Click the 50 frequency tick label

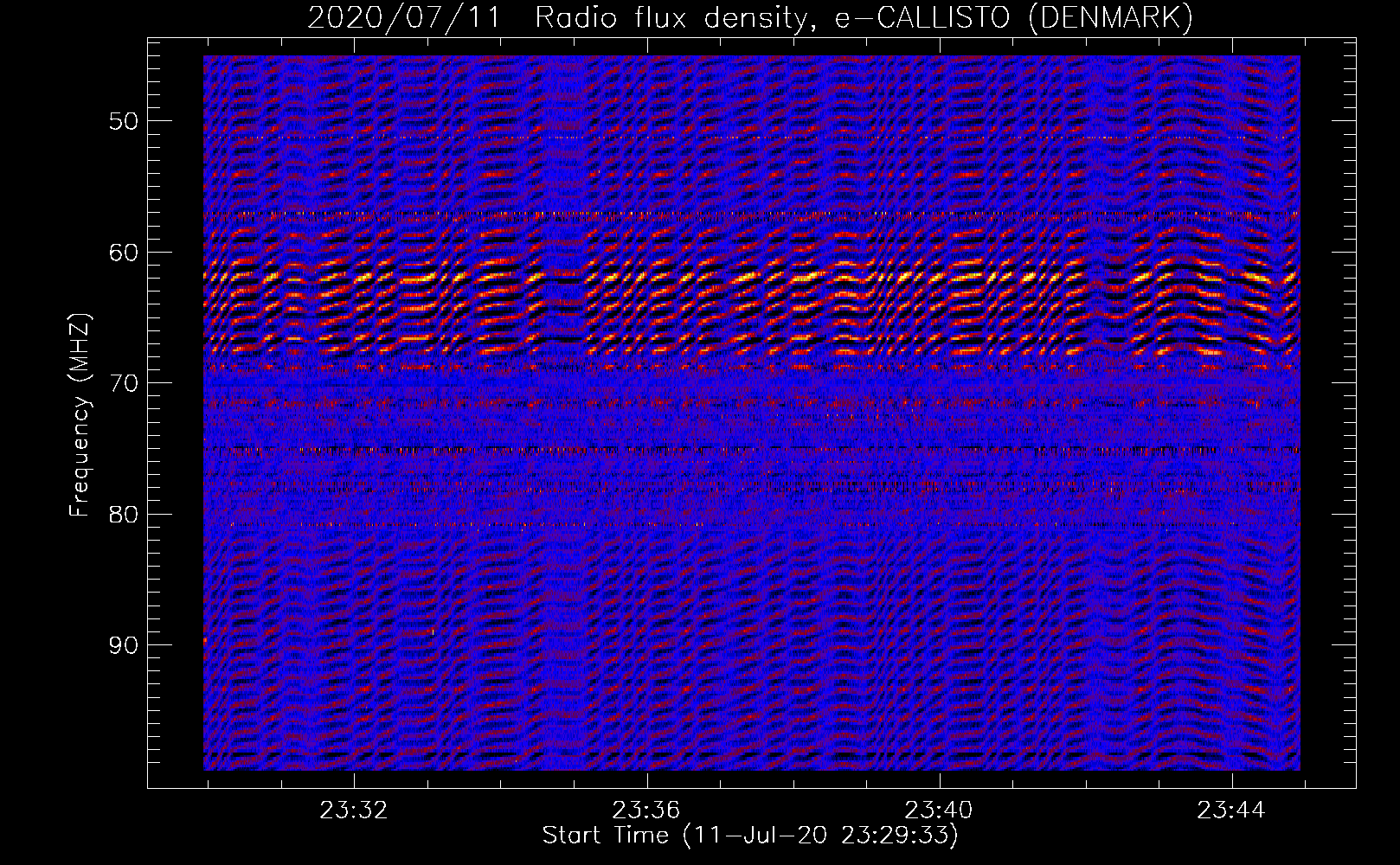[x=123, y=121]
